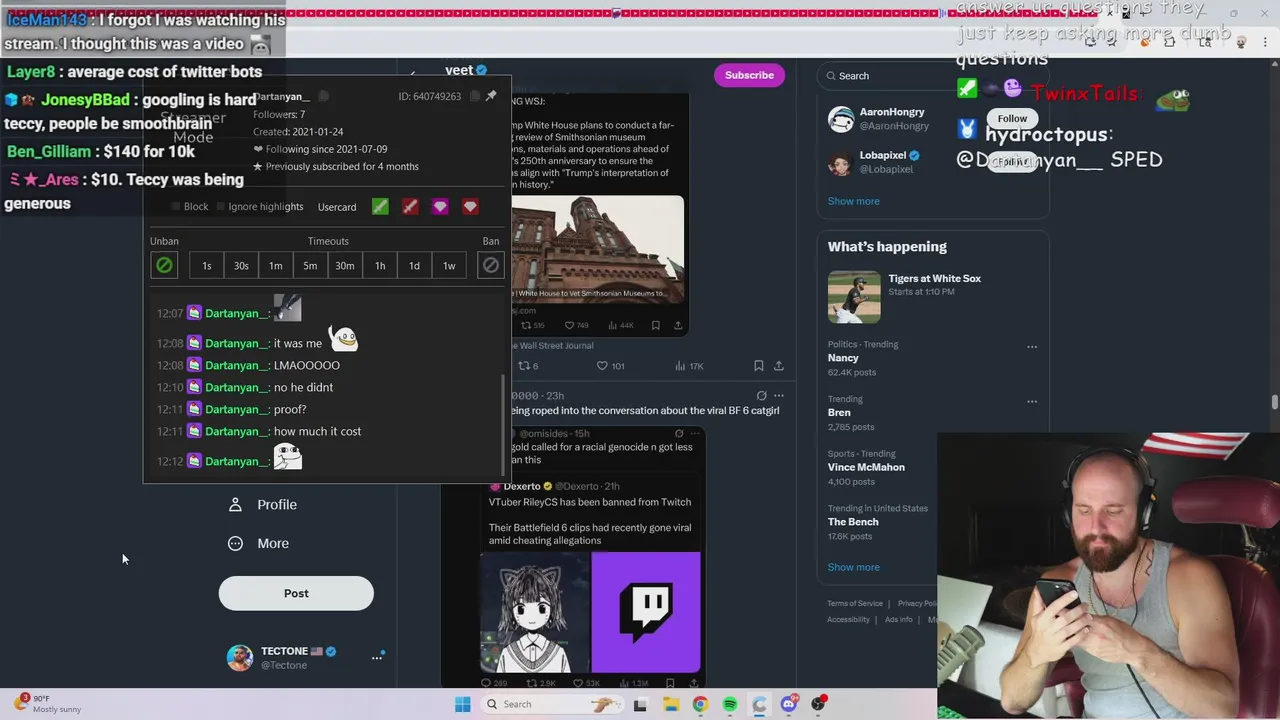Pin the Dartanyan__ usercard popup
Viewport: 1280px width, 720px height.
[491, 96]
